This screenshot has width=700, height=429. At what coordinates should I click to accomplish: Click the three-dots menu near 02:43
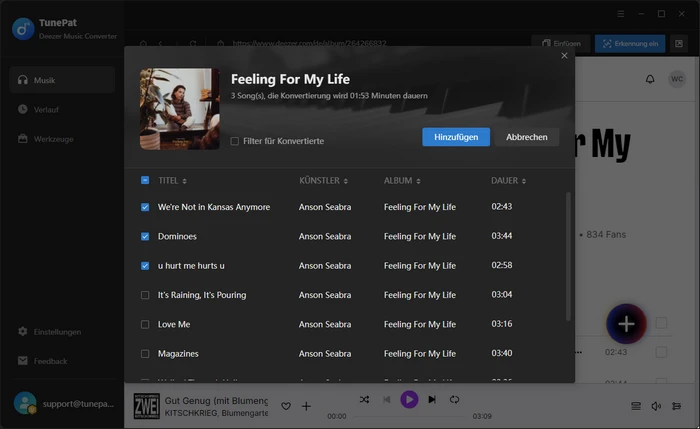pyautogui.click(x=579, y=352)
